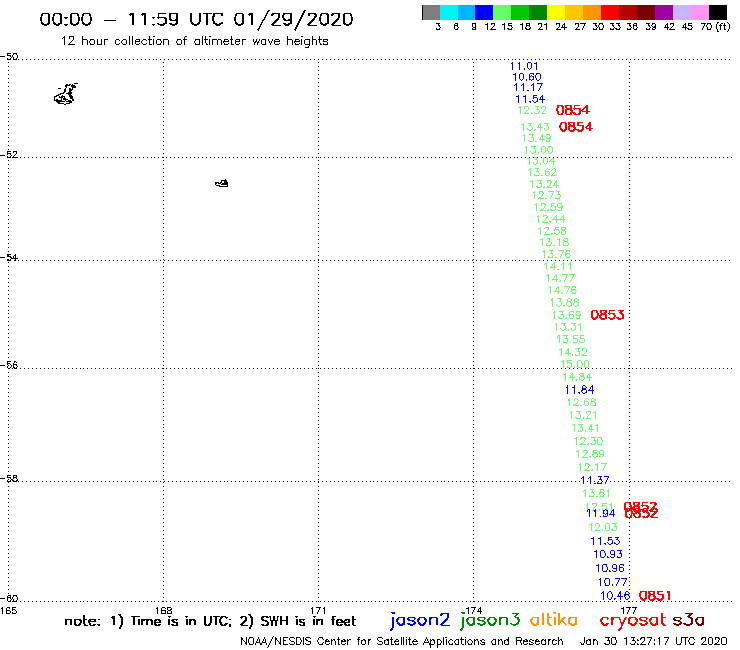
Task: Select the orange swatch in the color scale
Action: pyautogui.click(x=592, y=13)
